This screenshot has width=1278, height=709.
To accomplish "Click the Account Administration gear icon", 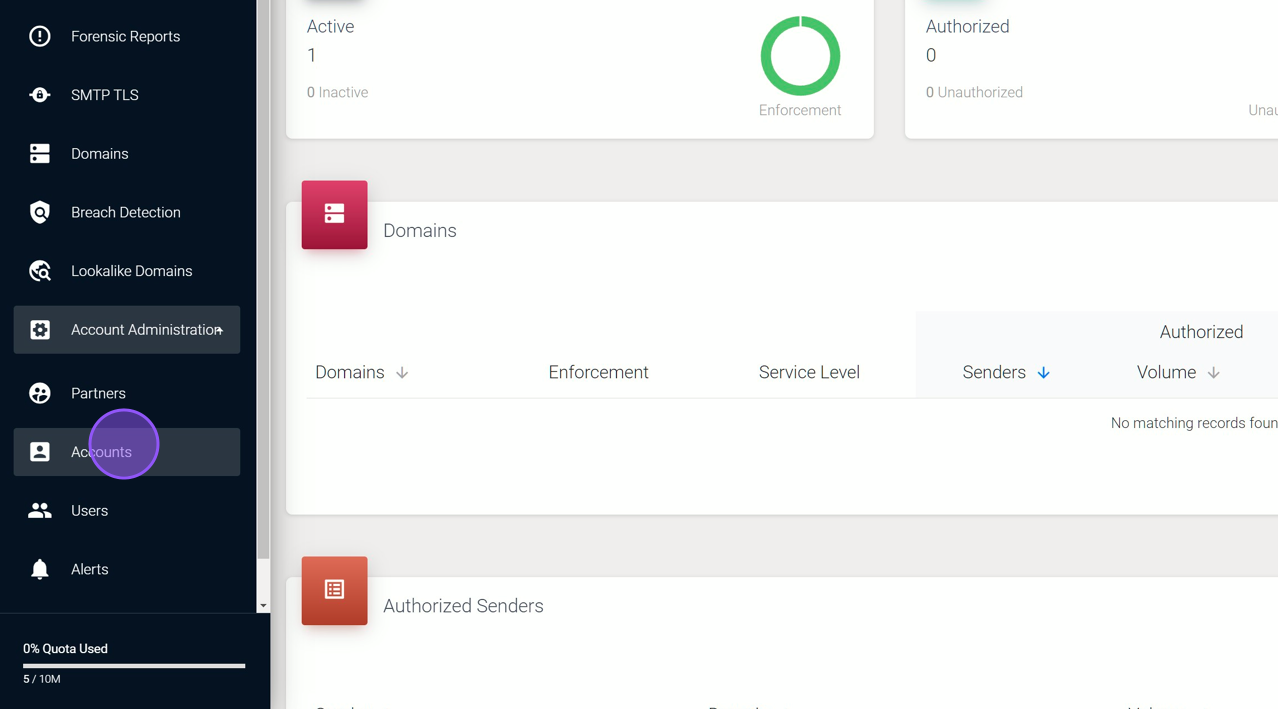I will point(39,329).
